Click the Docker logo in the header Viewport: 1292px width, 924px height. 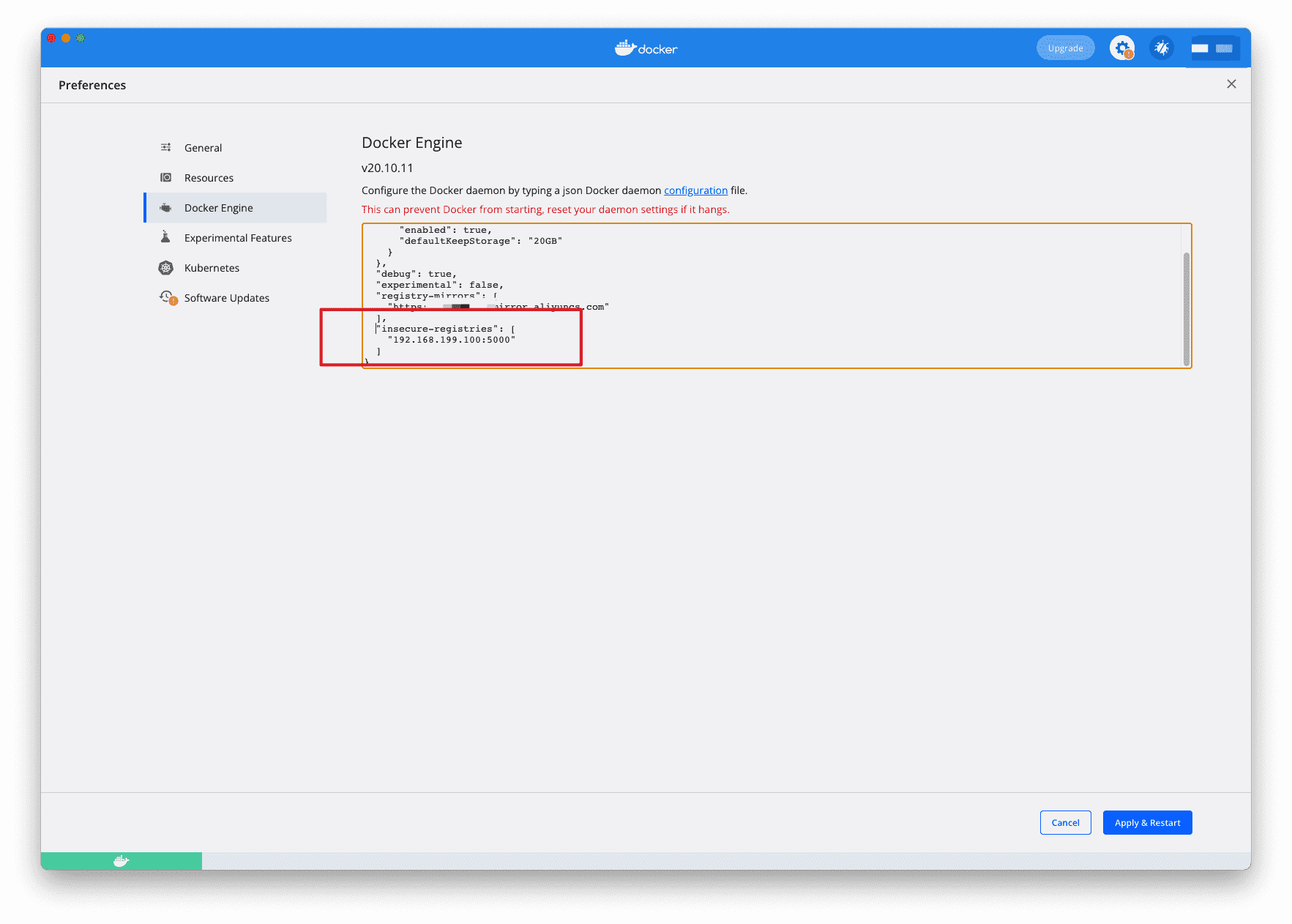coord(646,48)
